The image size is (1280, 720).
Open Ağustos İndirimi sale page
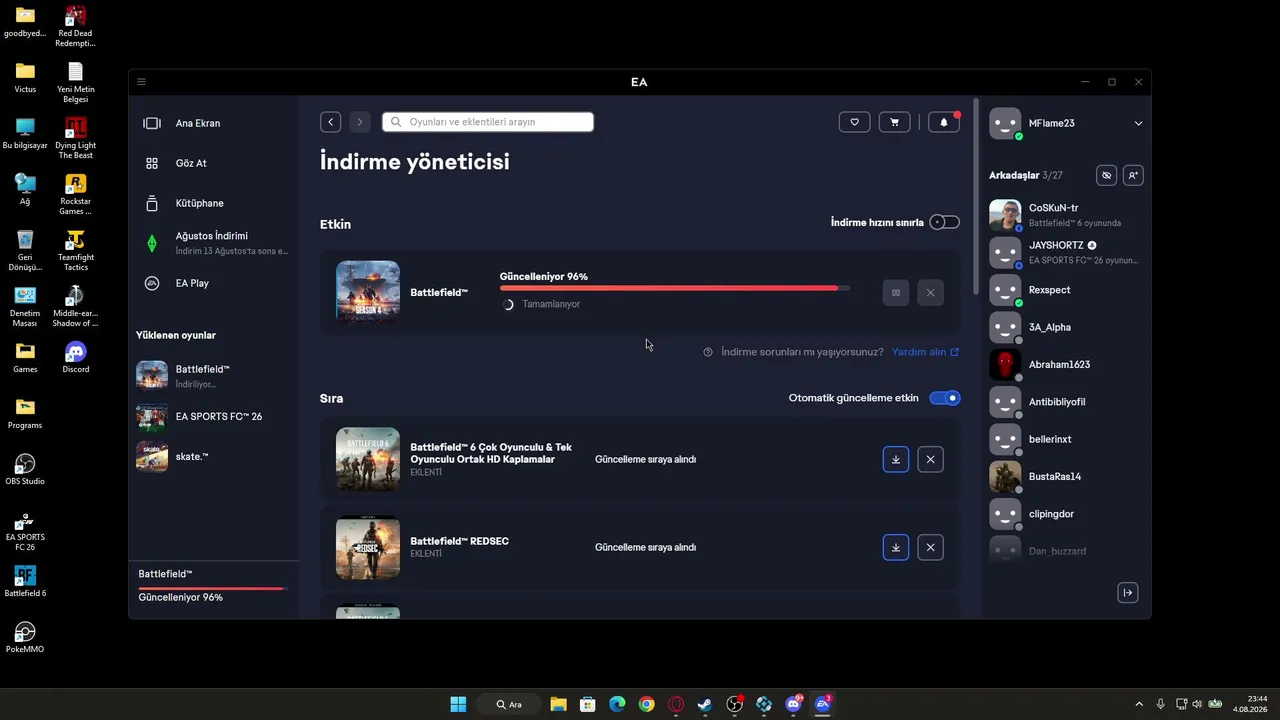click(x=213, y=243)
